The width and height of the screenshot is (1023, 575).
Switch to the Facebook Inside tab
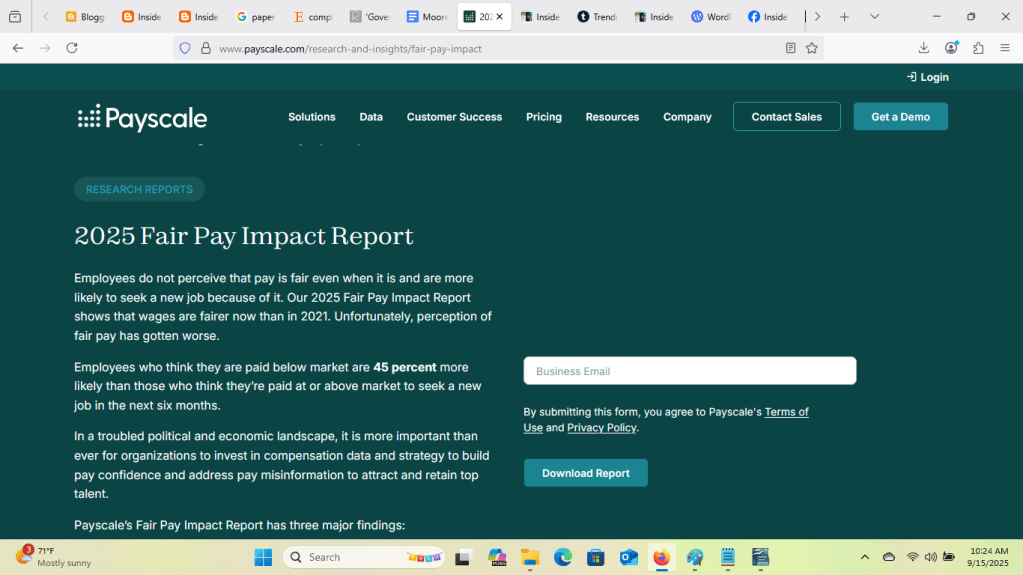[x=767, y=17]
